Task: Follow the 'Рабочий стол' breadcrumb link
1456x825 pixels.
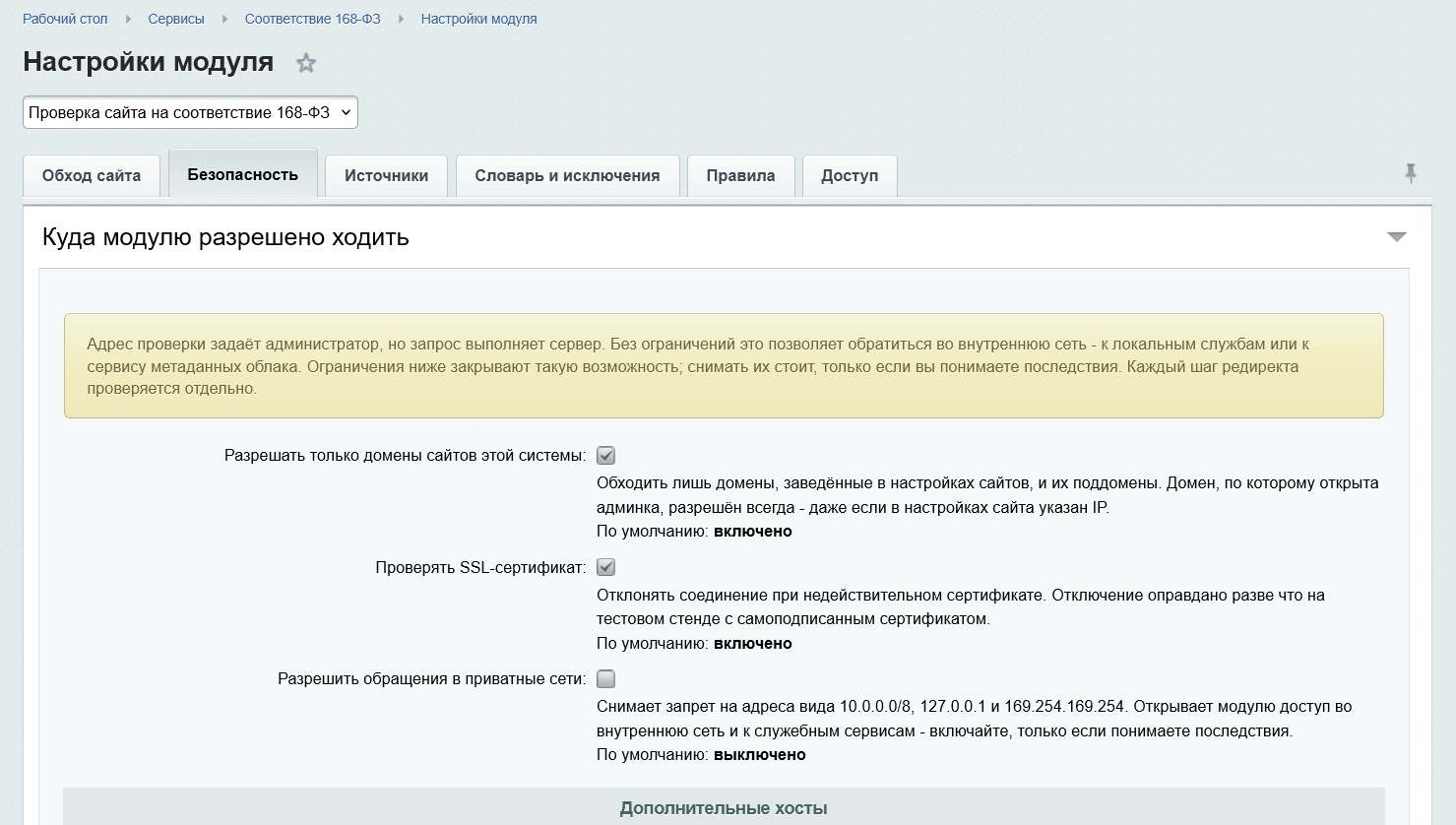Action: (65, 19)
